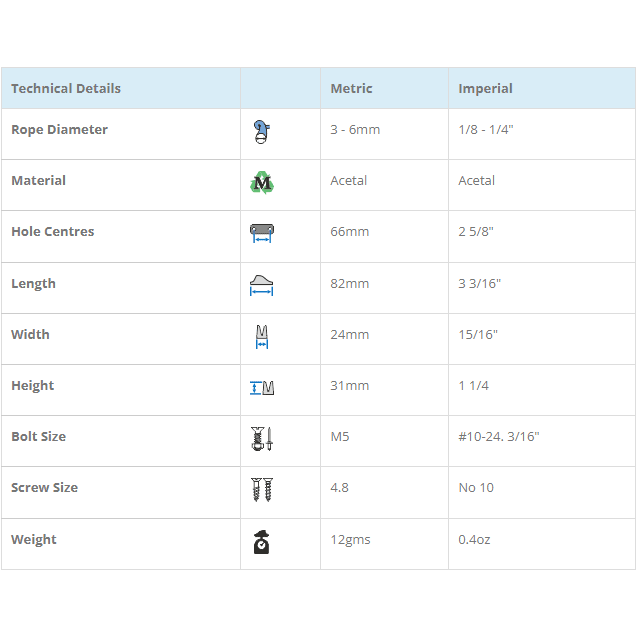
Task: Select the Technical Details header
Action: pyautogui.click(x=66, y=88)
